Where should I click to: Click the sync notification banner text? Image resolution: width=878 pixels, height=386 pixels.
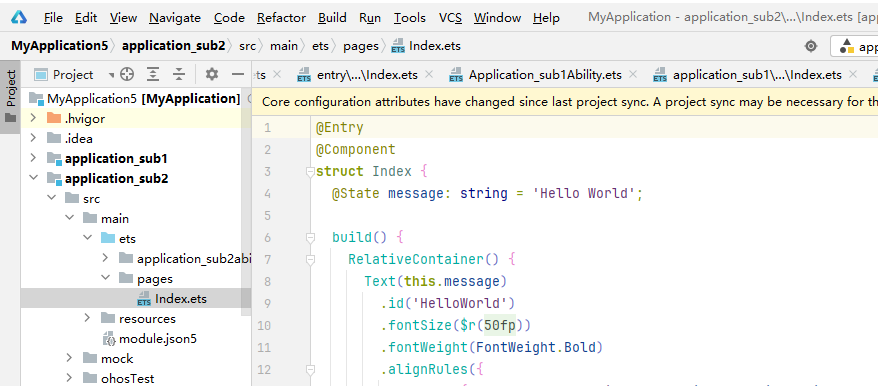[569, 102]
